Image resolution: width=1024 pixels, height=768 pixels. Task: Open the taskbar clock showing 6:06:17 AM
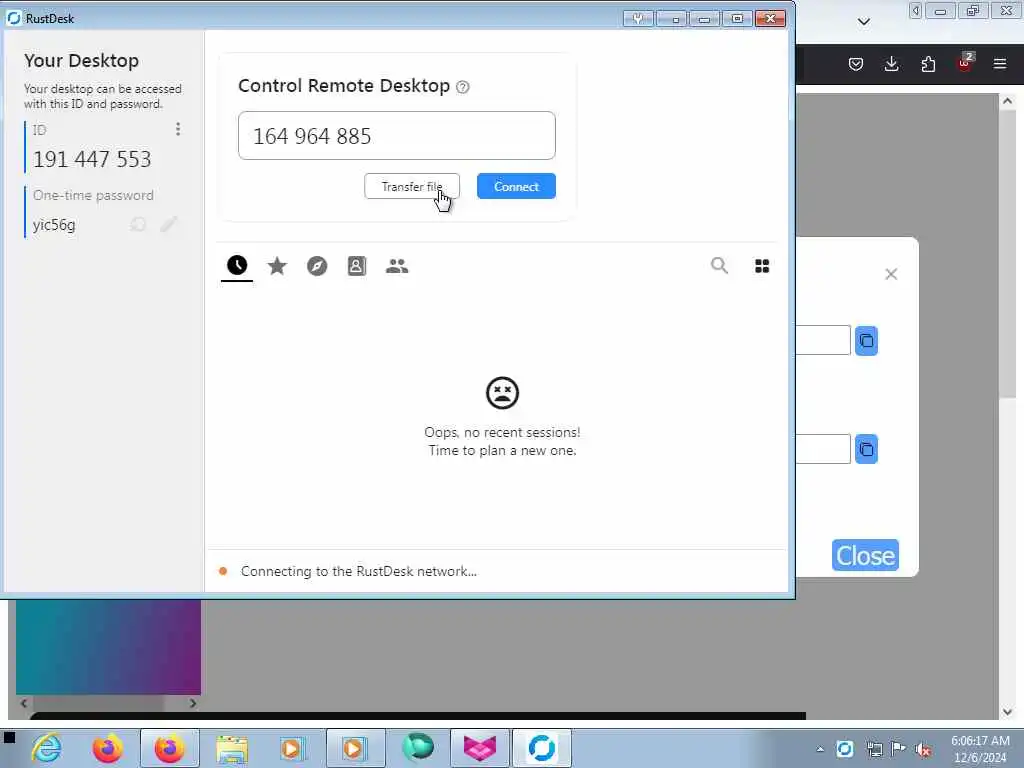click(x=980, y=749)
